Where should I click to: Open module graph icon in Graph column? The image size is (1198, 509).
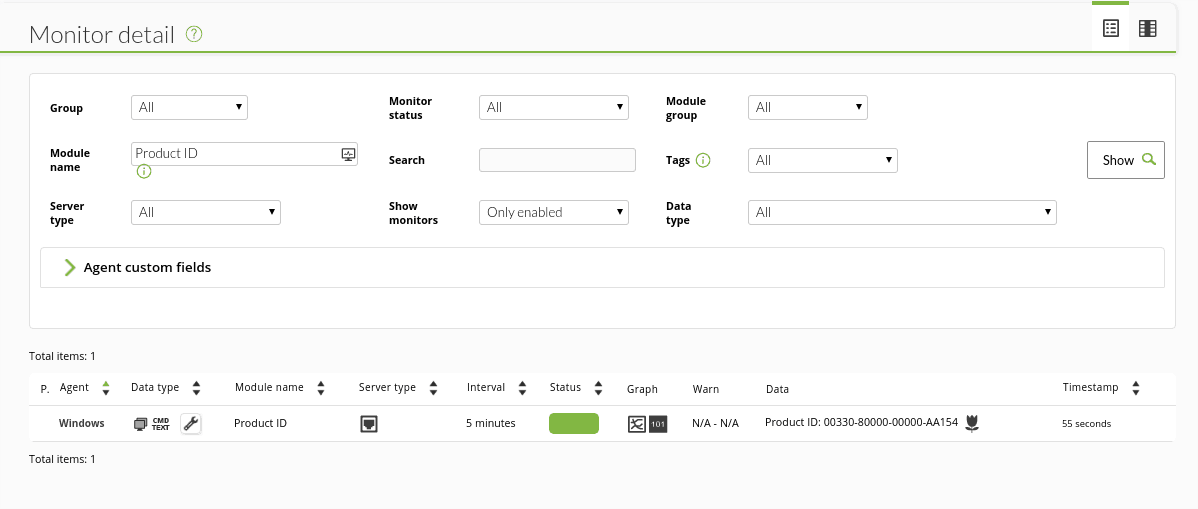[x=637, y=423]
